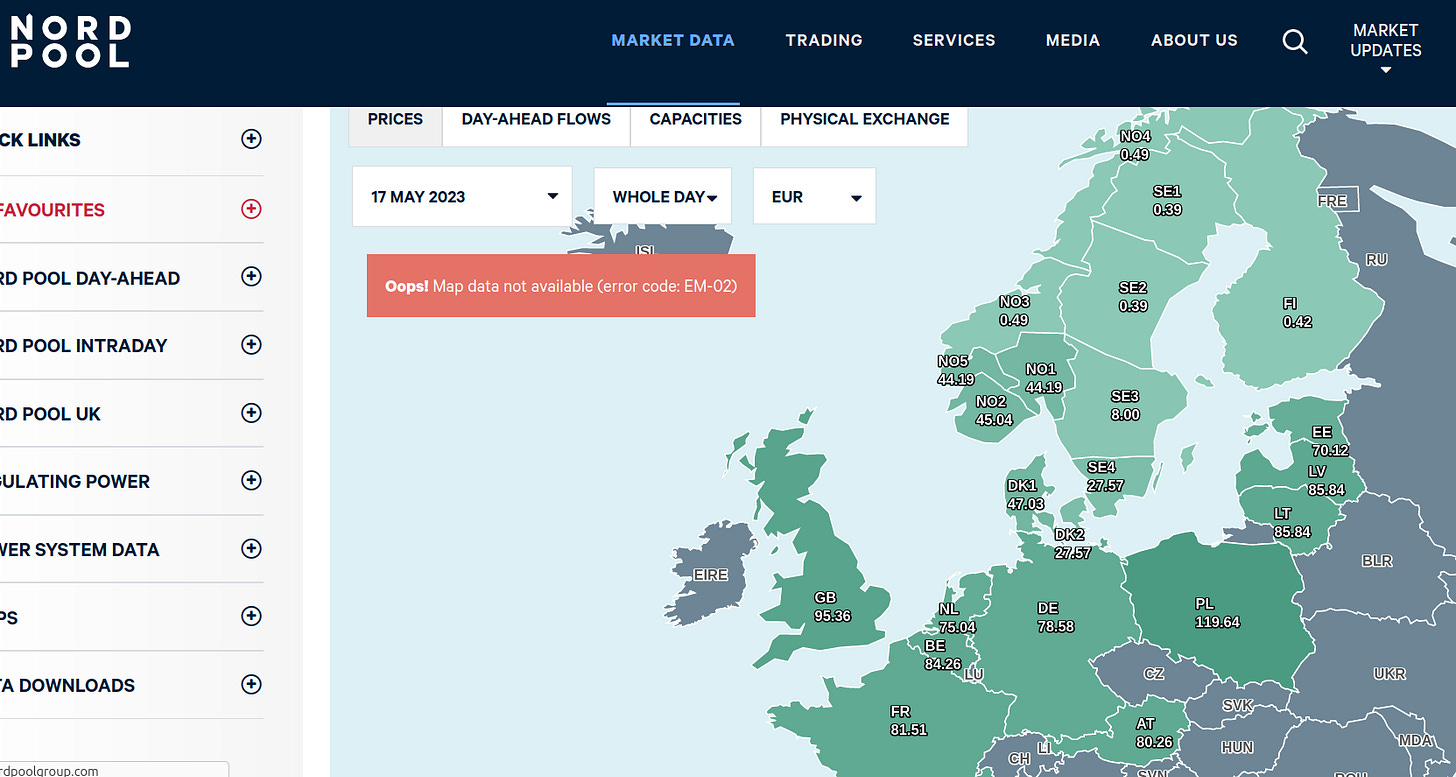Open the search magnifier icon

point(1295,41)
